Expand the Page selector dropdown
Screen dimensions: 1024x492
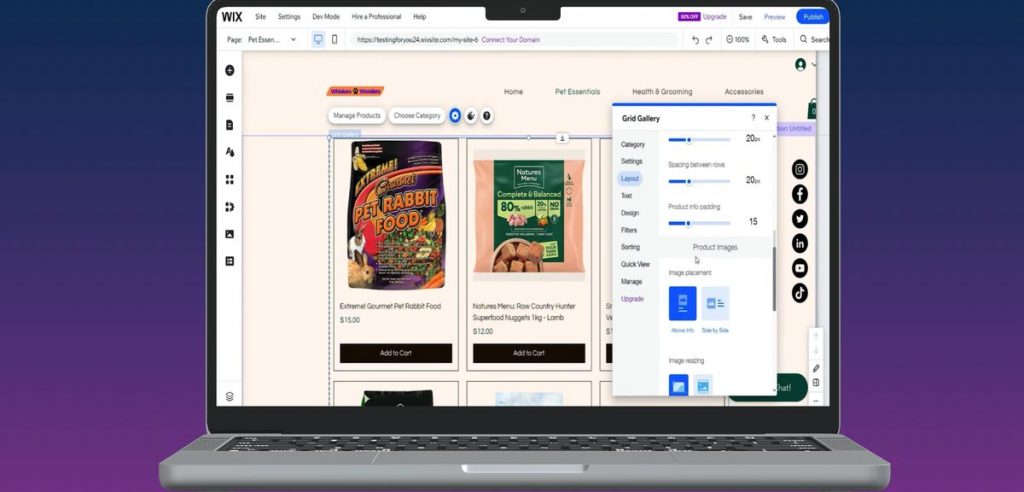[x=293, y=39]
